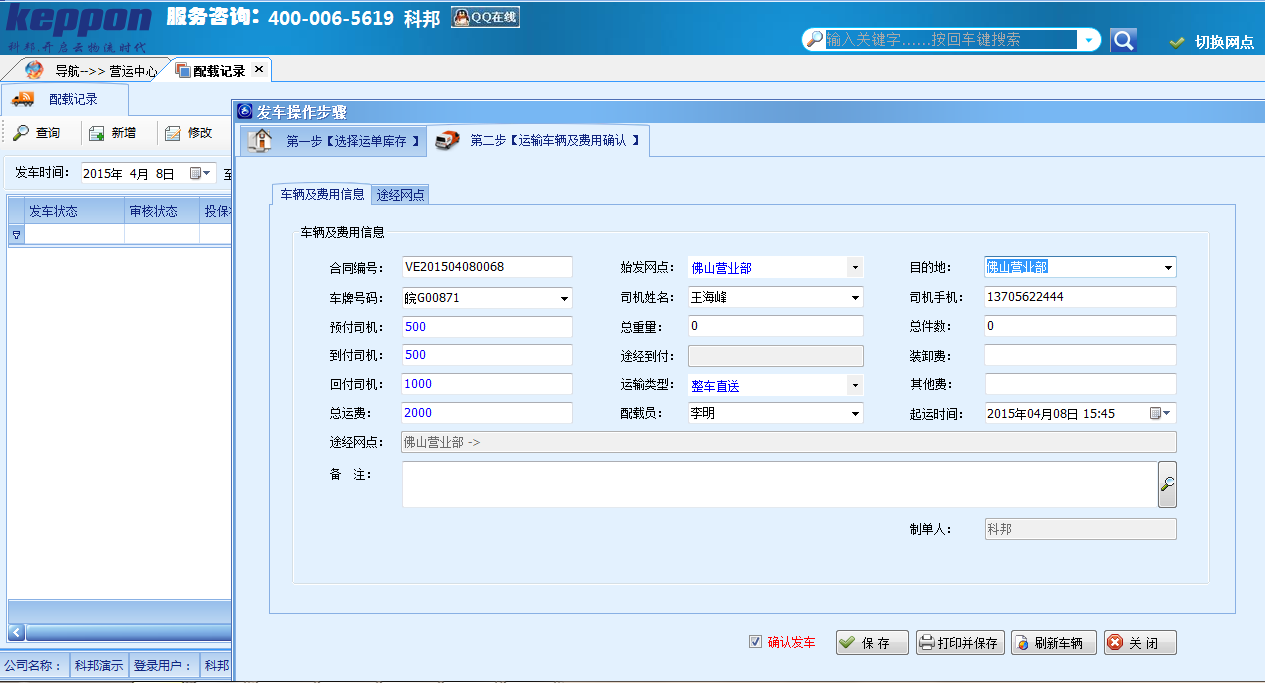Switch to the 途经网点 tab
Image resolution: width=1265 pixels, height=683 pixels.
[x=400, y=195]
